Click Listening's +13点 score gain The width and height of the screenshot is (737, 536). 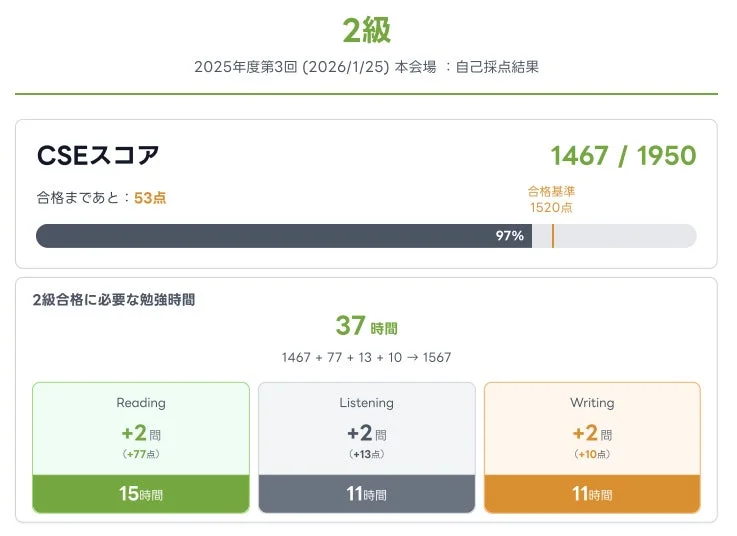point(366,455)
